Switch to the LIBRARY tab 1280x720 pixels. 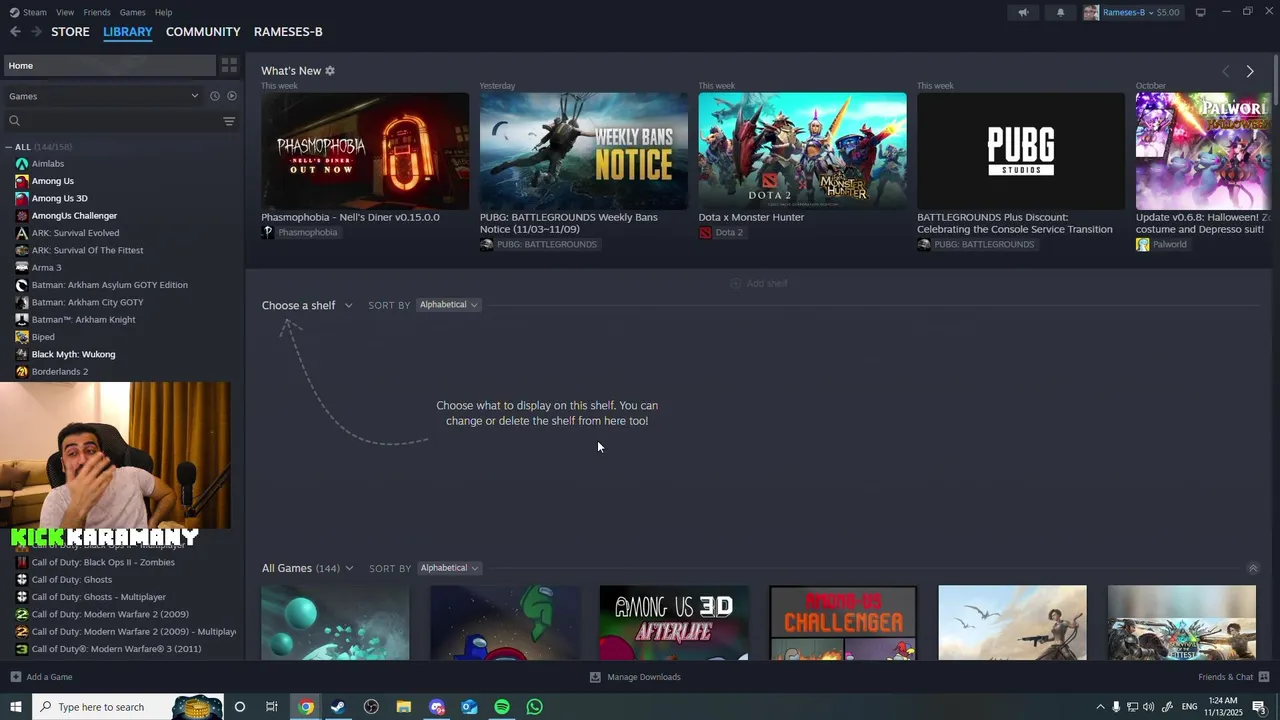(x=128, y=32)
